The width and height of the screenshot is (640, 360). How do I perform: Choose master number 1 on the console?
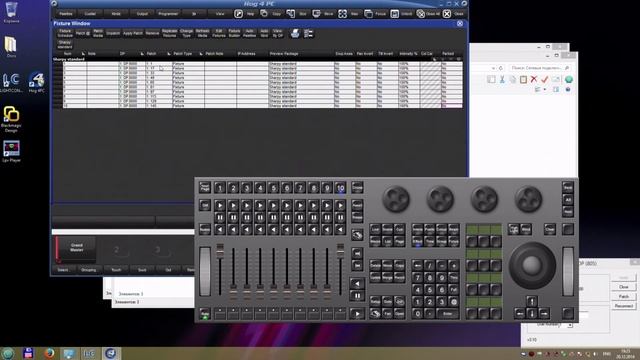pos(220,188)
